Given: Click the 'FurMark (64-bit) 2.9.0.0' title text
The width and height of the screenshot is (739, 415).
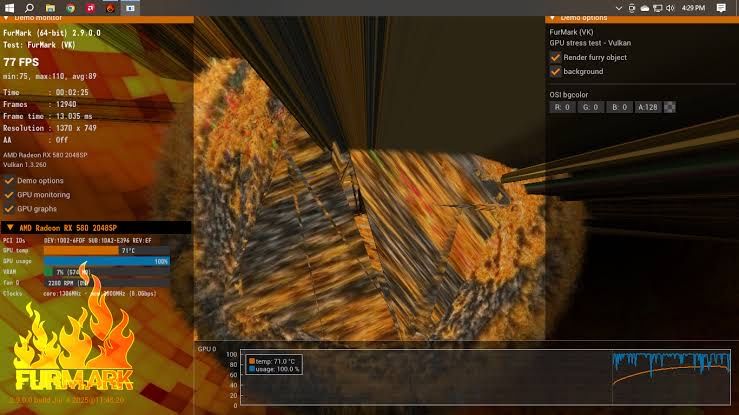Looking at the screenshot, I should pyautogui.click(x=52, y=33).
